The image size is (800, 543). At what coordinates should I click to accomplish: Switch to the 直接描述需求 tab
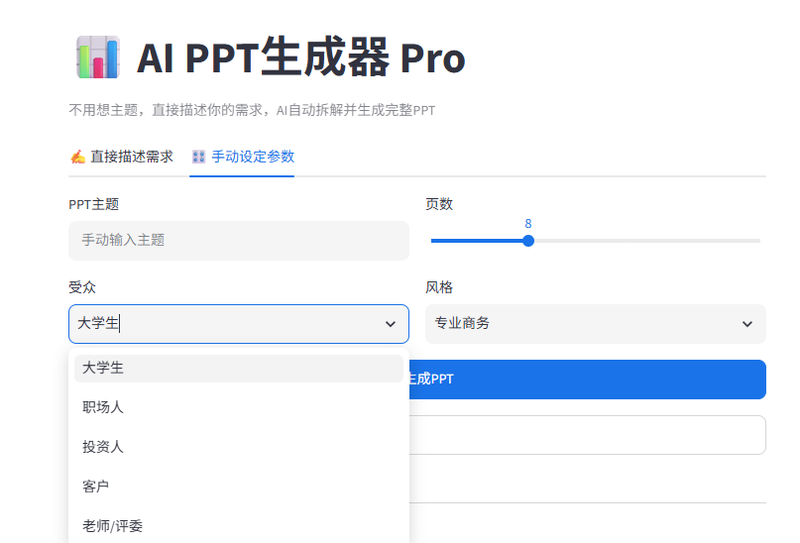click(x=121, y=157)
